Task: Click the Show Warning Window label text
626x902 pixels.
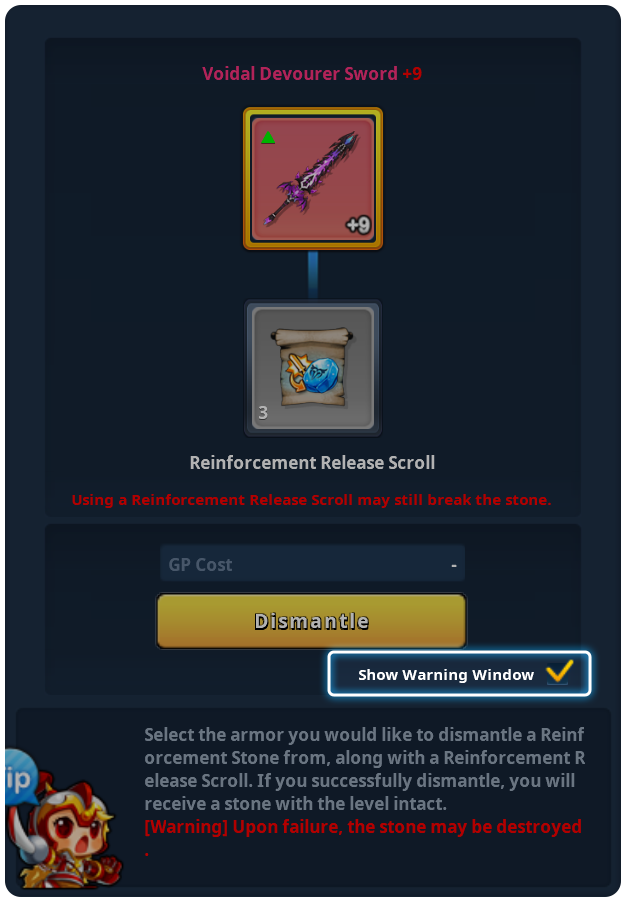Action: click(x=446, y=675)
